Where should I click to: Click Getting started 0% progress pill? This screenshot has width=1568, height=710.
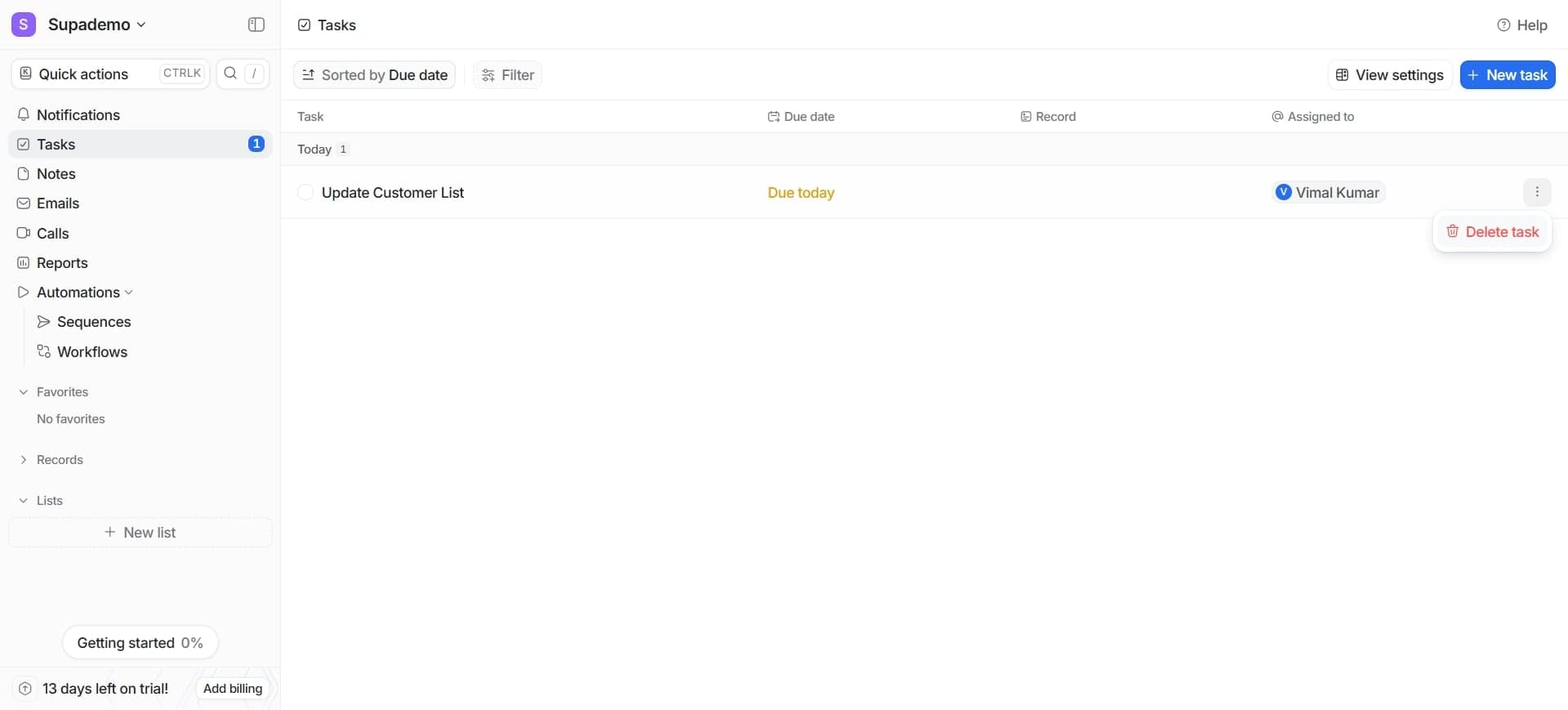[x=140, y=643]
